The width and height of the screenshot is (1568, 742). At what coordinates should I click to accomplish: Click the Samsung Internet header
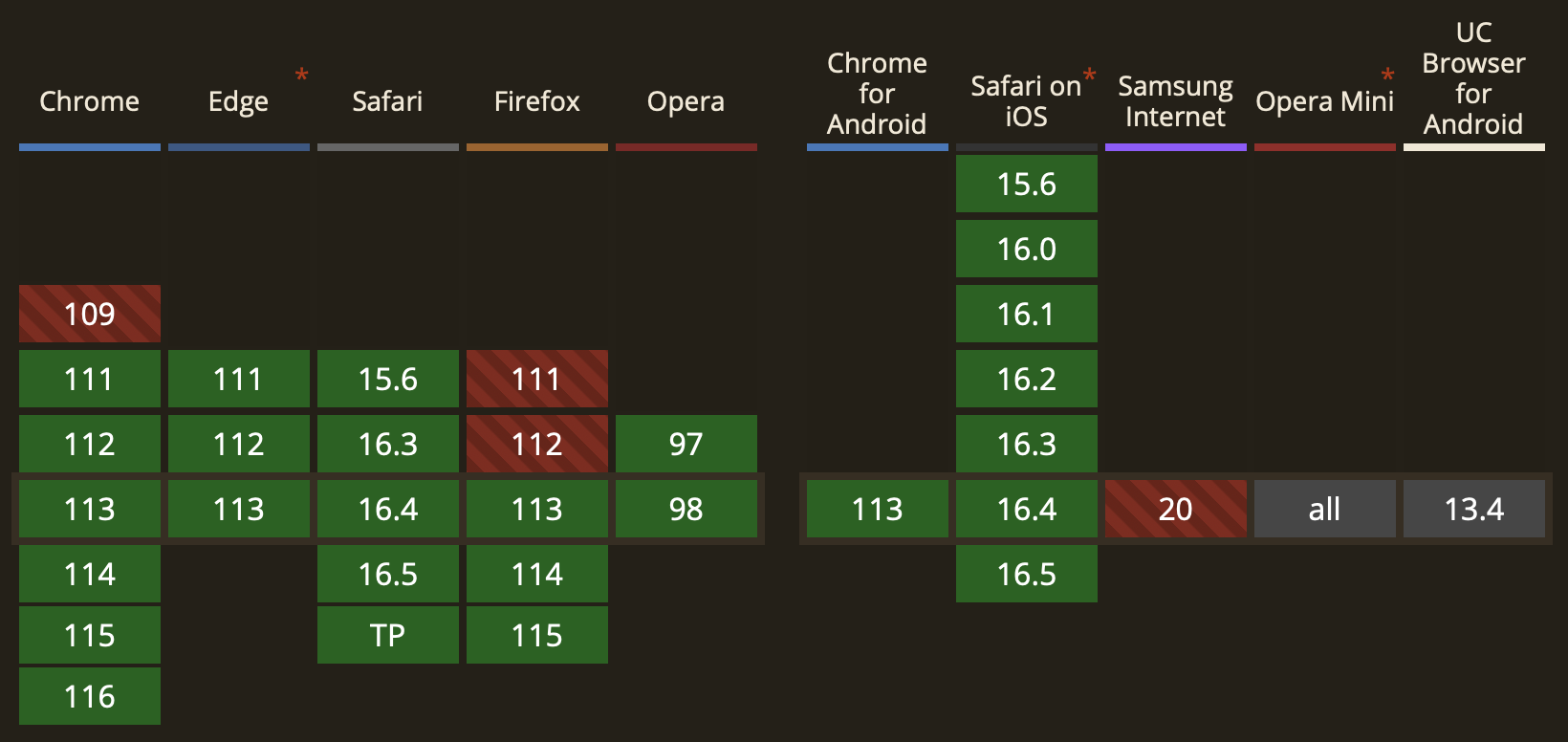click(1175, 101)
